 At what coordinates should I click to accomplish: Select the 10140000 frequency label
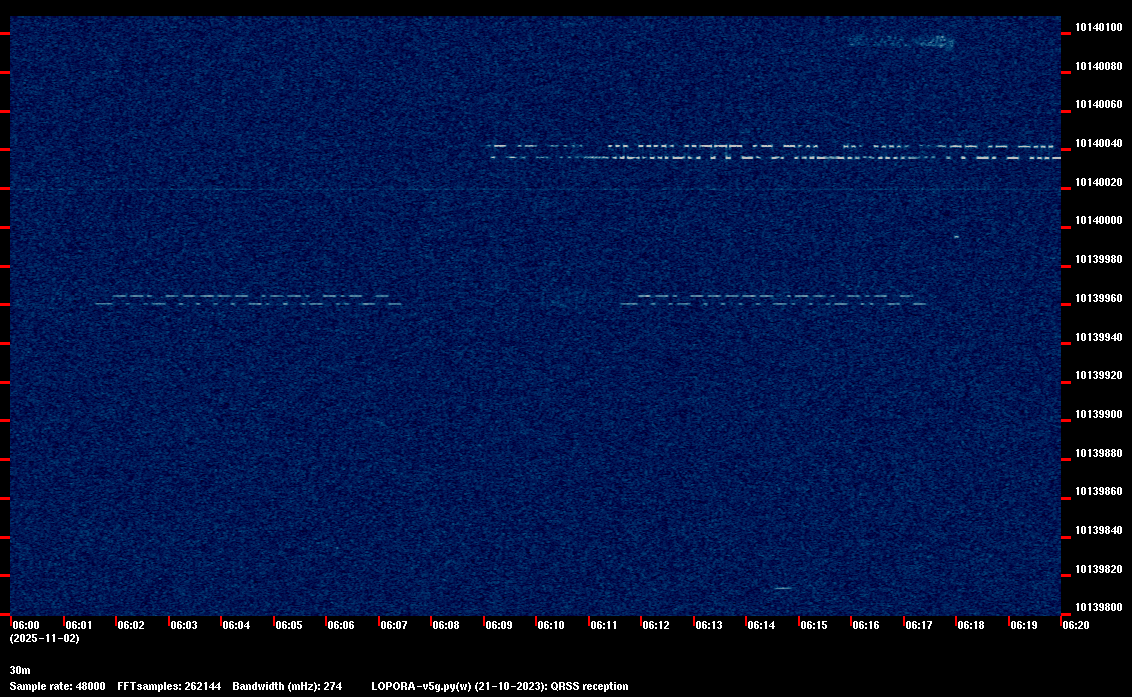point(1098,220)
